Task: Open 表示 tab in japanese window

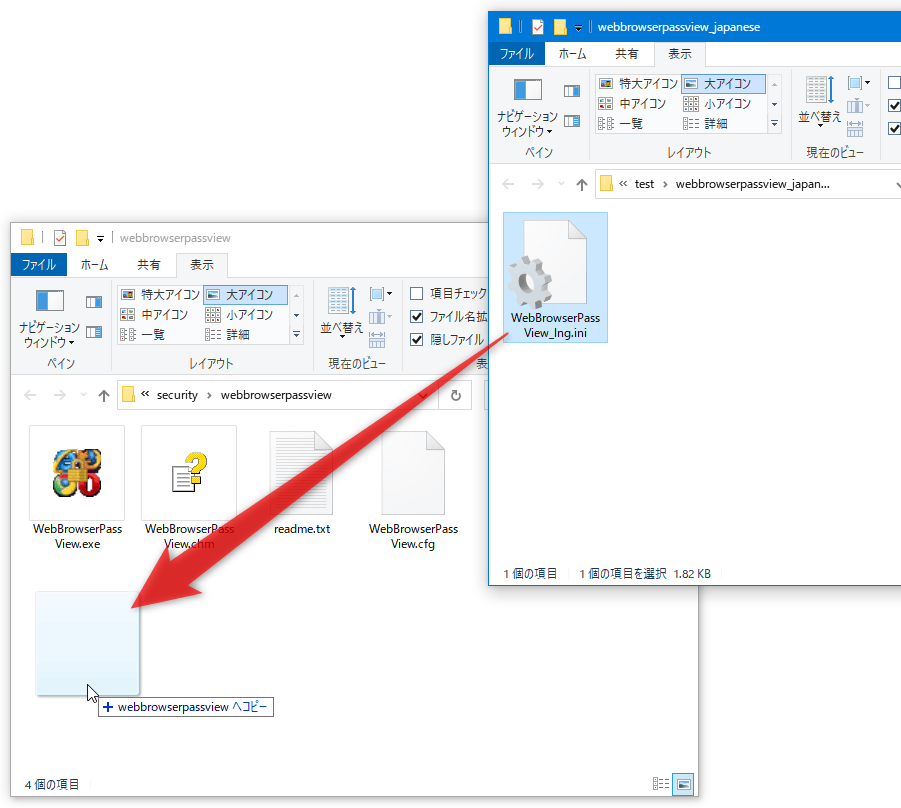Action: tap(680, 54)
